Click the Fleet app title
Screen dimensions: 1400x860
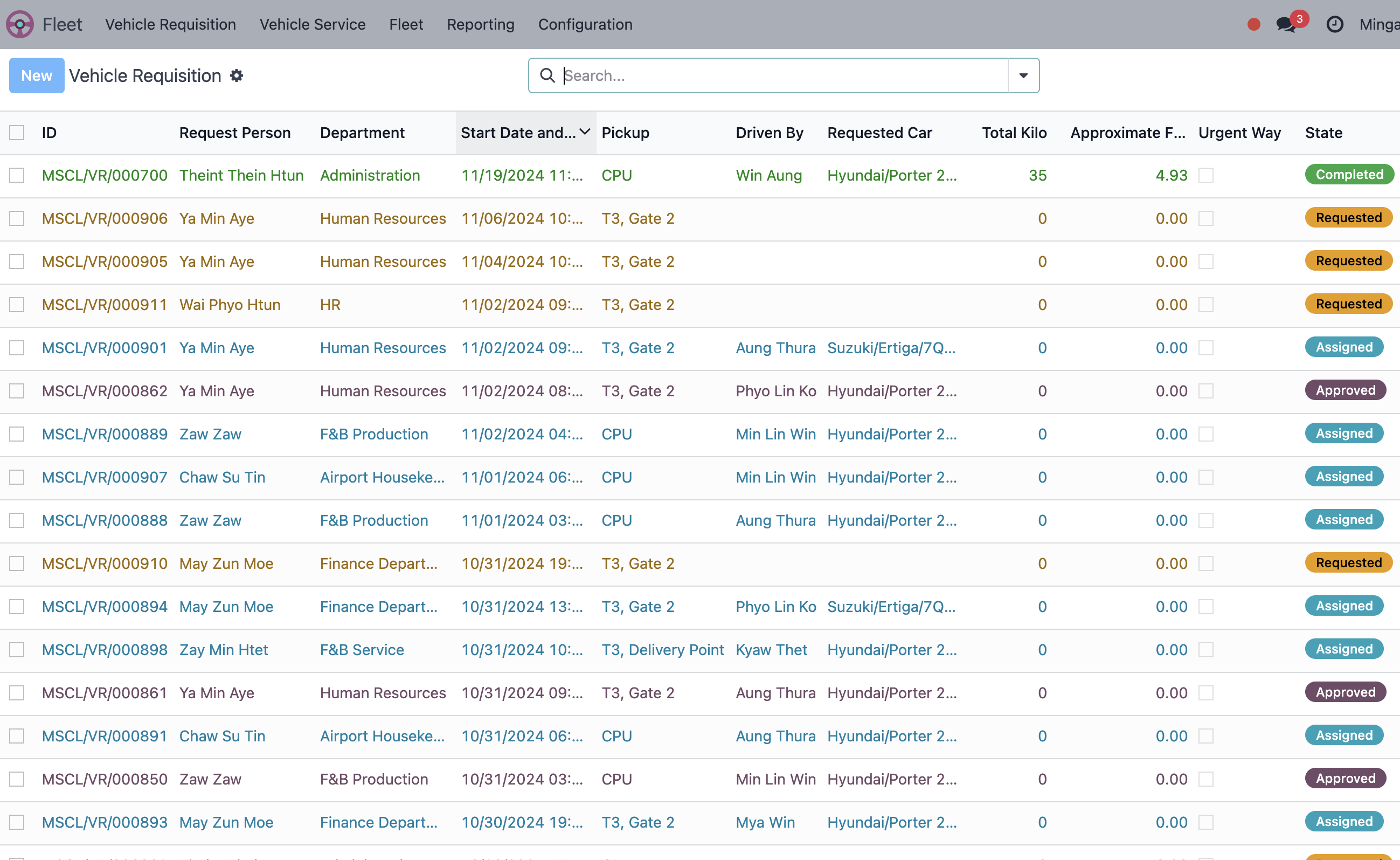coord(63,24)
